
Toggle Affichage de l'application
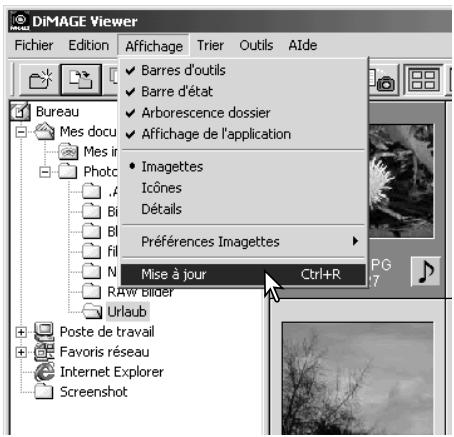click(243, 134)
